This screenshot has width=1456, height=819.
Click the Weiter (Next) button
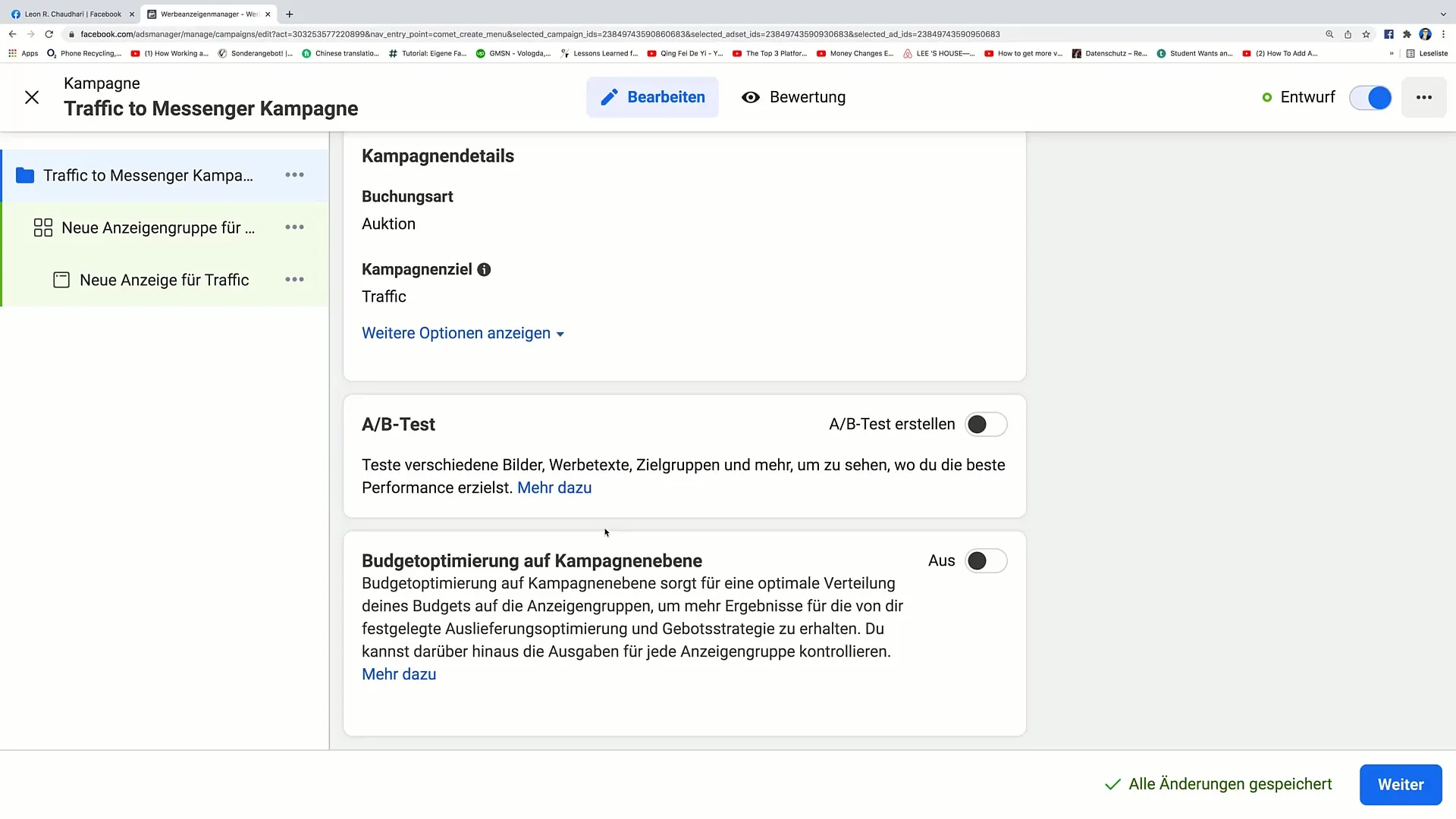pyautogui.click(x=1401, y=784)
